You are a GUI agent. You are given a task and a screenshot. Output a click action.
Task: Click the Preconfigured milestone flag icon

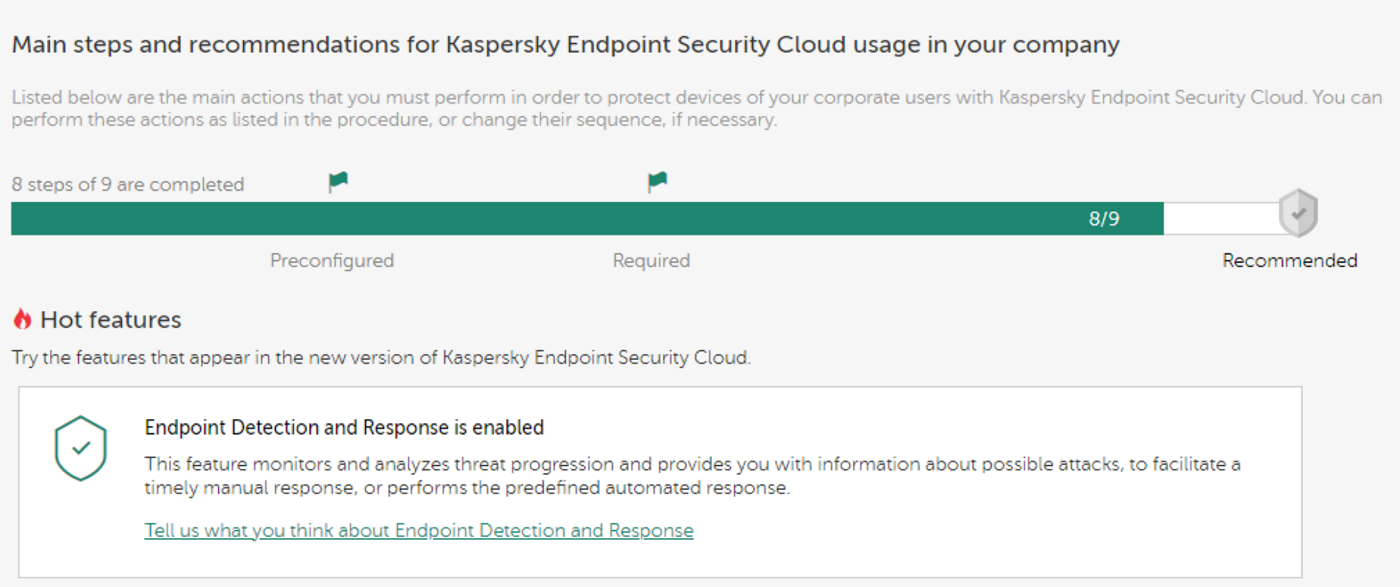(337, 180)
